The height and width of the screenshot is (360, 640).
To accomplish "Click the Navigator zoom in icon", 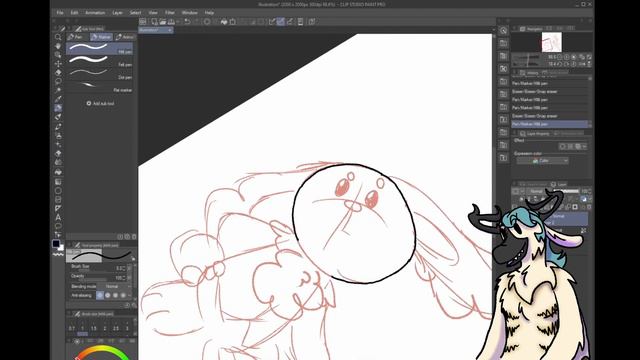I will pos(567,57).
